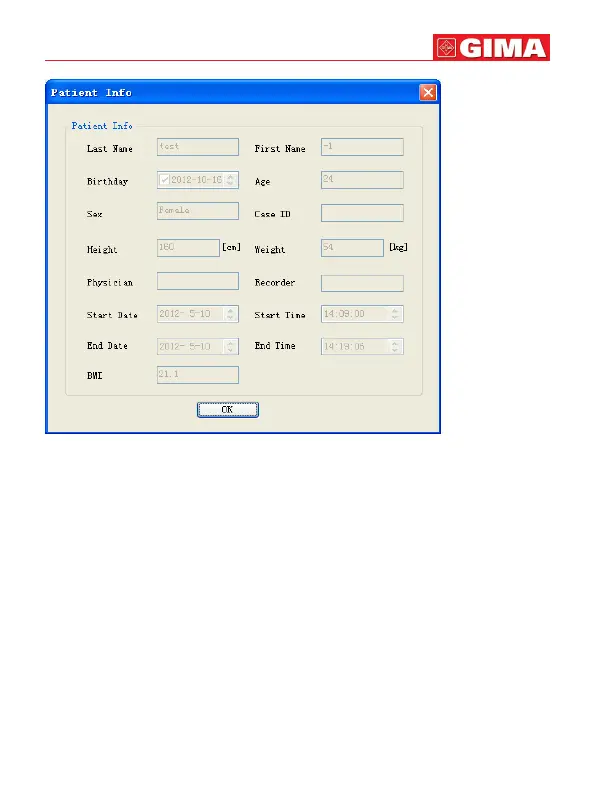595x794 pixels.
Task: Select the empty Physician field
Action: click(x=197, y=281)
